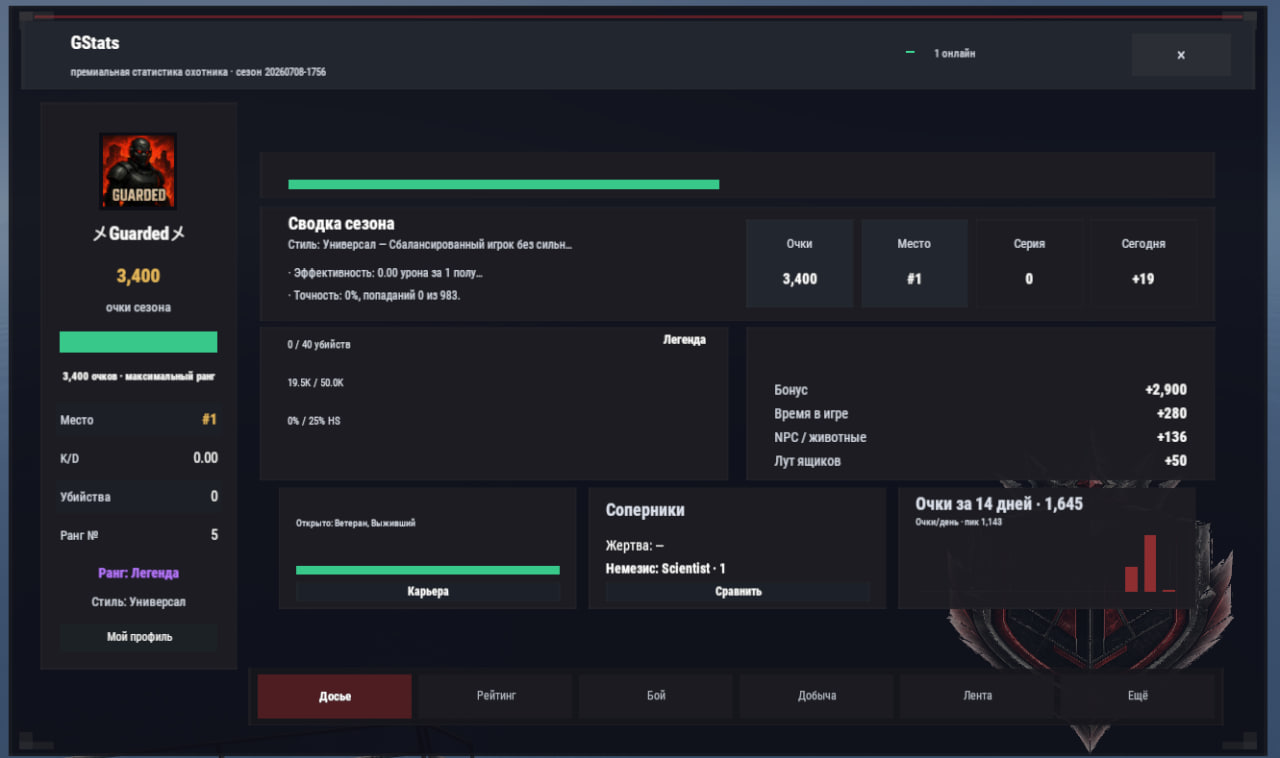1280x758 pixels.
Task: Go to the Лента tab
Action: coord(977,696)
